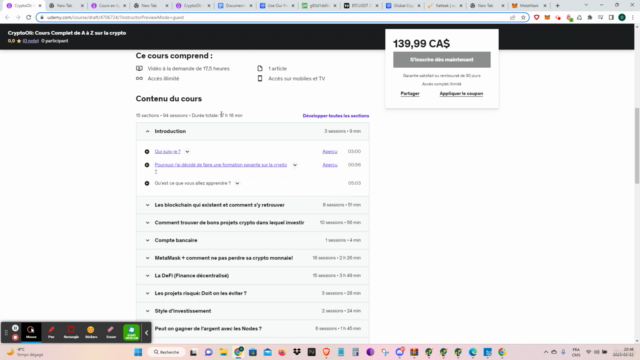The image size is (640, 360).
Task: Open Notion from taskbar
Action: pyautogui.click(x=311, y=352)
